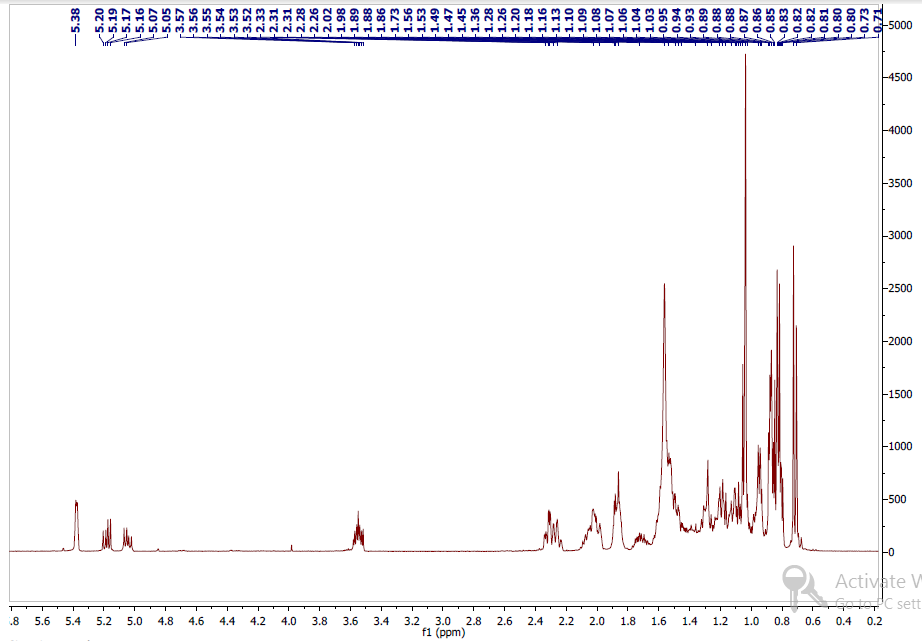Select the 4500 intensity axis value

(901, 77)
